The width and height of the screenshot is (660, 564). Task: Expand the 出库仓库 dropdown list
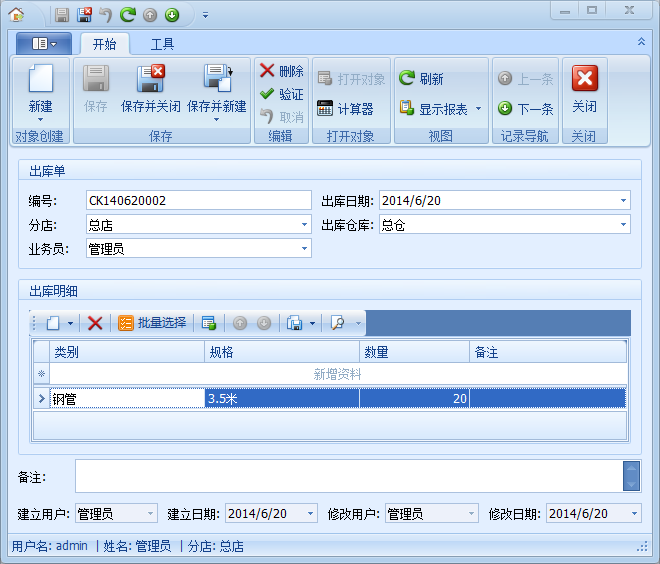point(623,225)
